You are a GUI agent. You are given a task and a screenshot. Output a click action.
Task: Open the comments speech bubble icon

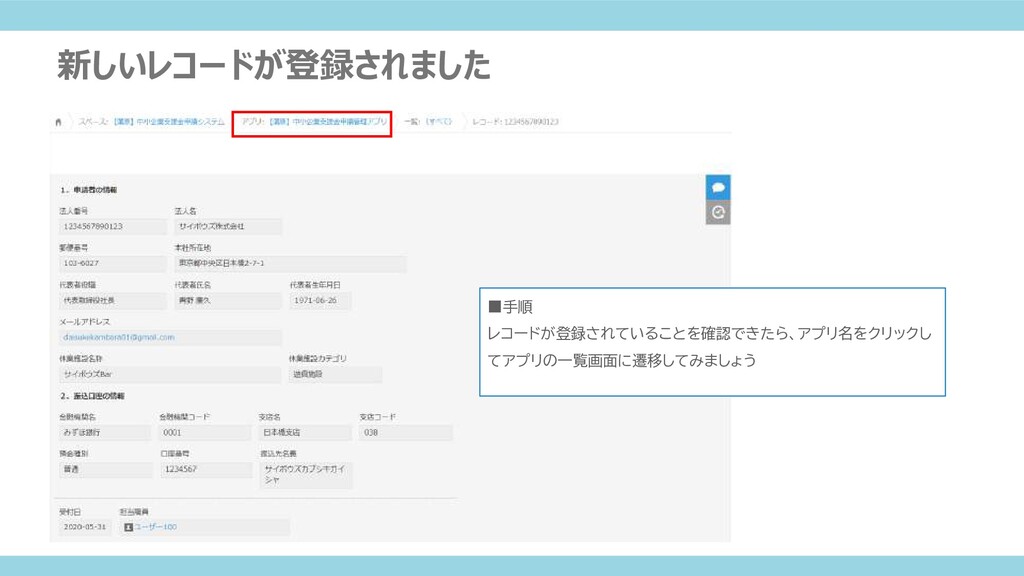718,187
